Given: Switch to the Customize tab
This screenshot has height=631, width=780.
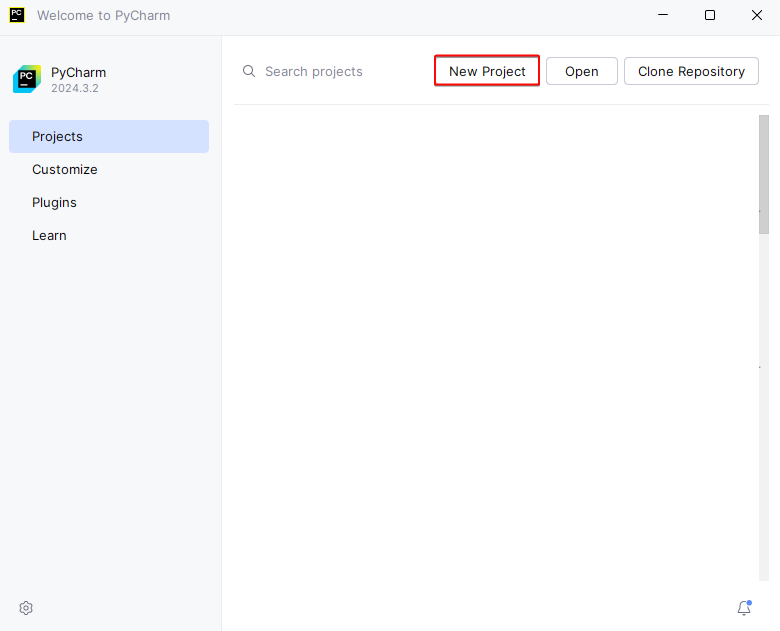Looking at the screenshot, I should [109, 169].
